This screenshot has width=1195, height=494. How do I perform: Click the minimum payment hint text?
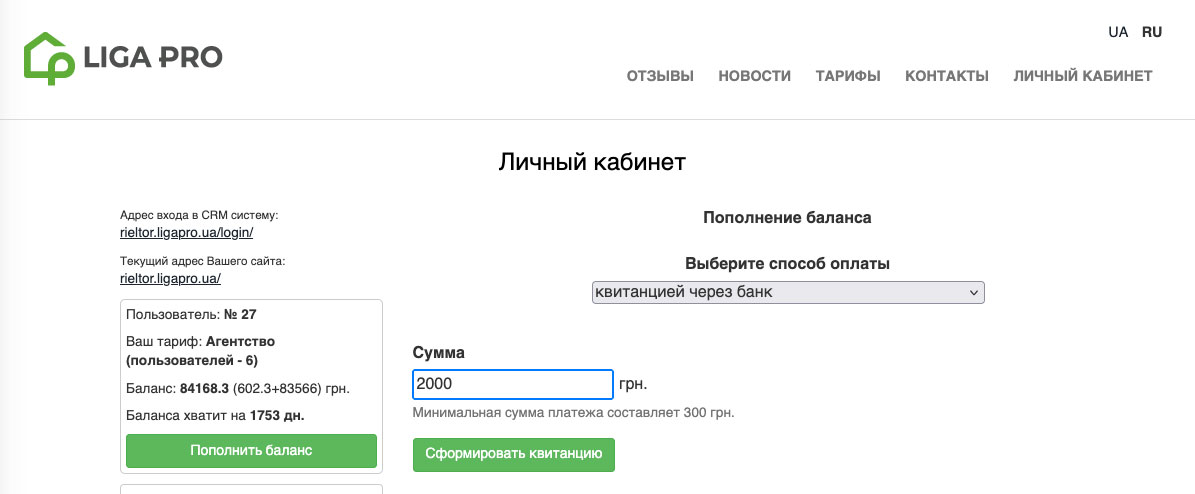click(573, 412)
